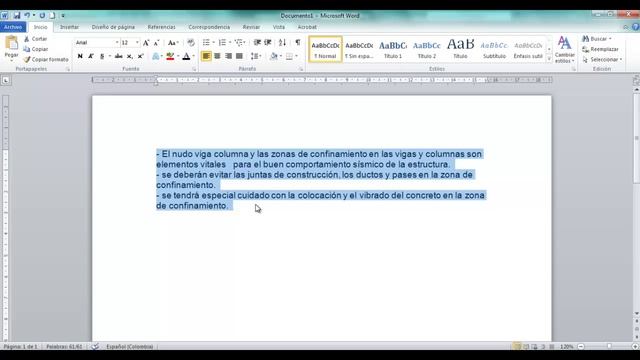Click Español (Colombia) language indicator
The width and height of the screenshot is (640, 360).
click(130, 347)
